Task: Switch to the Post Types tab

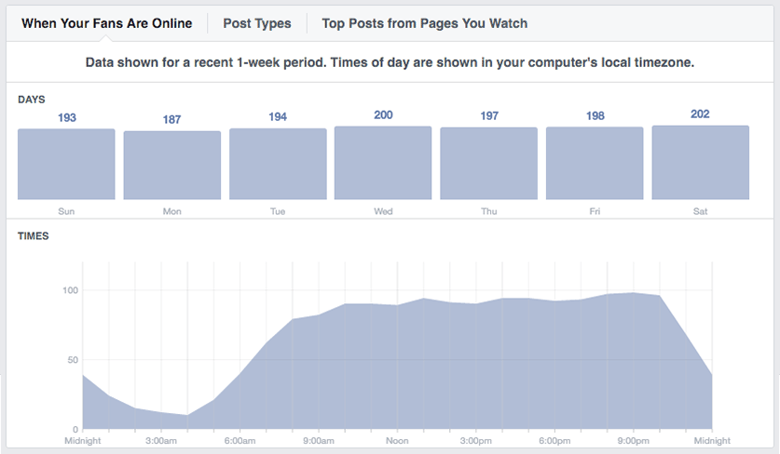Action: point(257,23)
